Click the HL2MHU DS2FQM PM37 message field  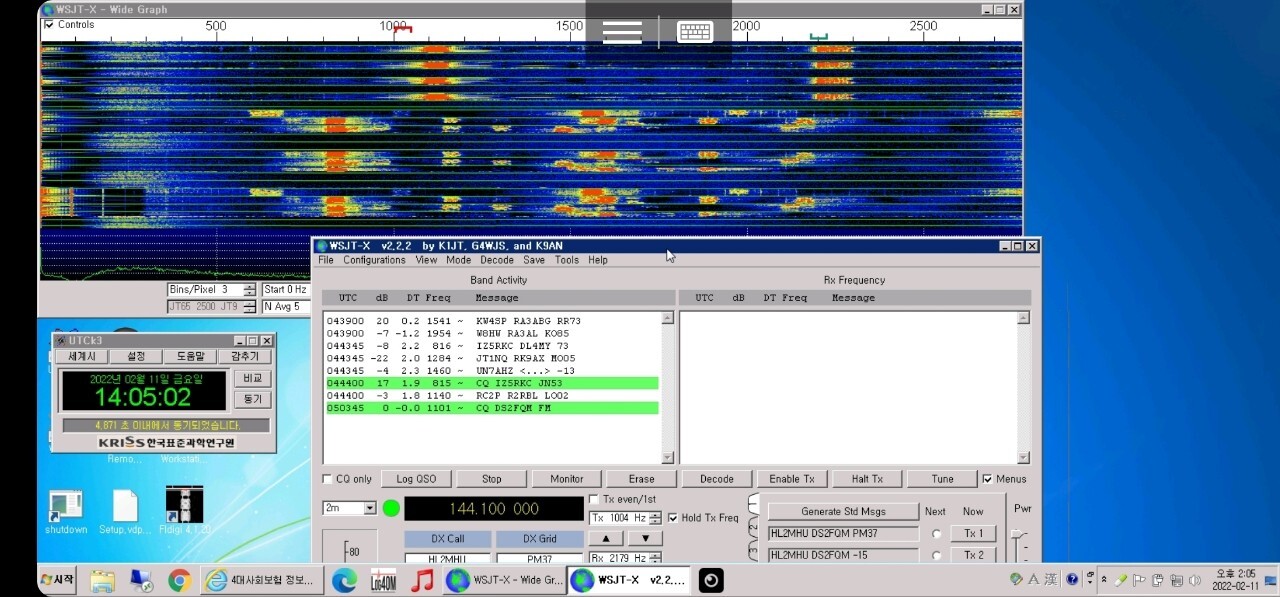(x=843, y=534)
